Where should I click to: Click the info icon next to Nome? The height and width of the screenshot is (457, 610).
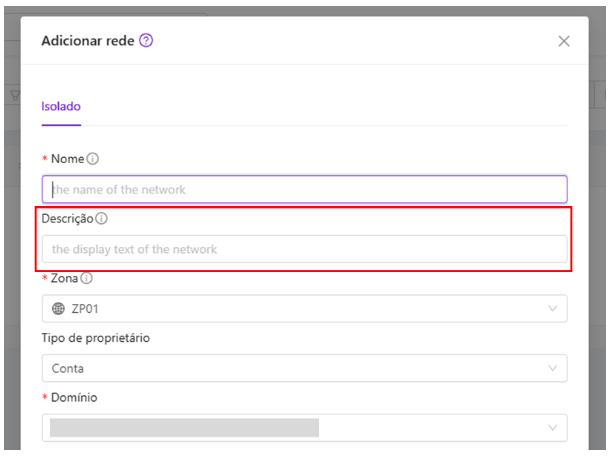(93, 159)
